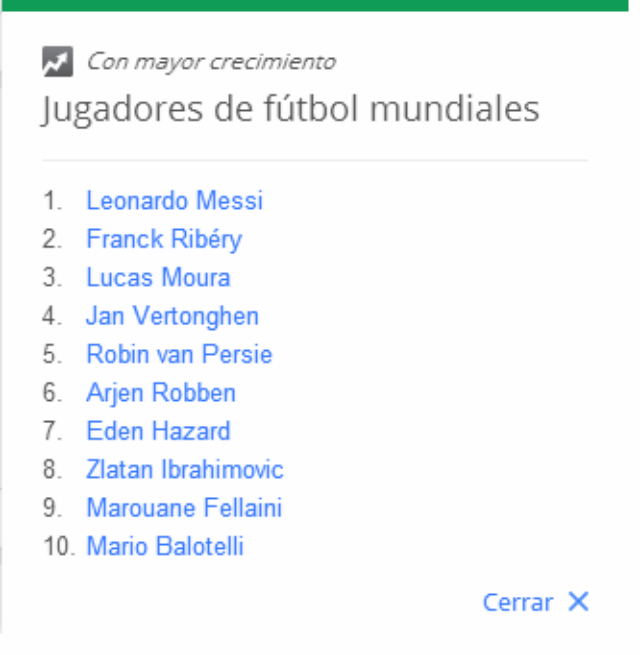Screen dimensions: 640x655
Task: Click the divider line under the heading
Action: 315,160
